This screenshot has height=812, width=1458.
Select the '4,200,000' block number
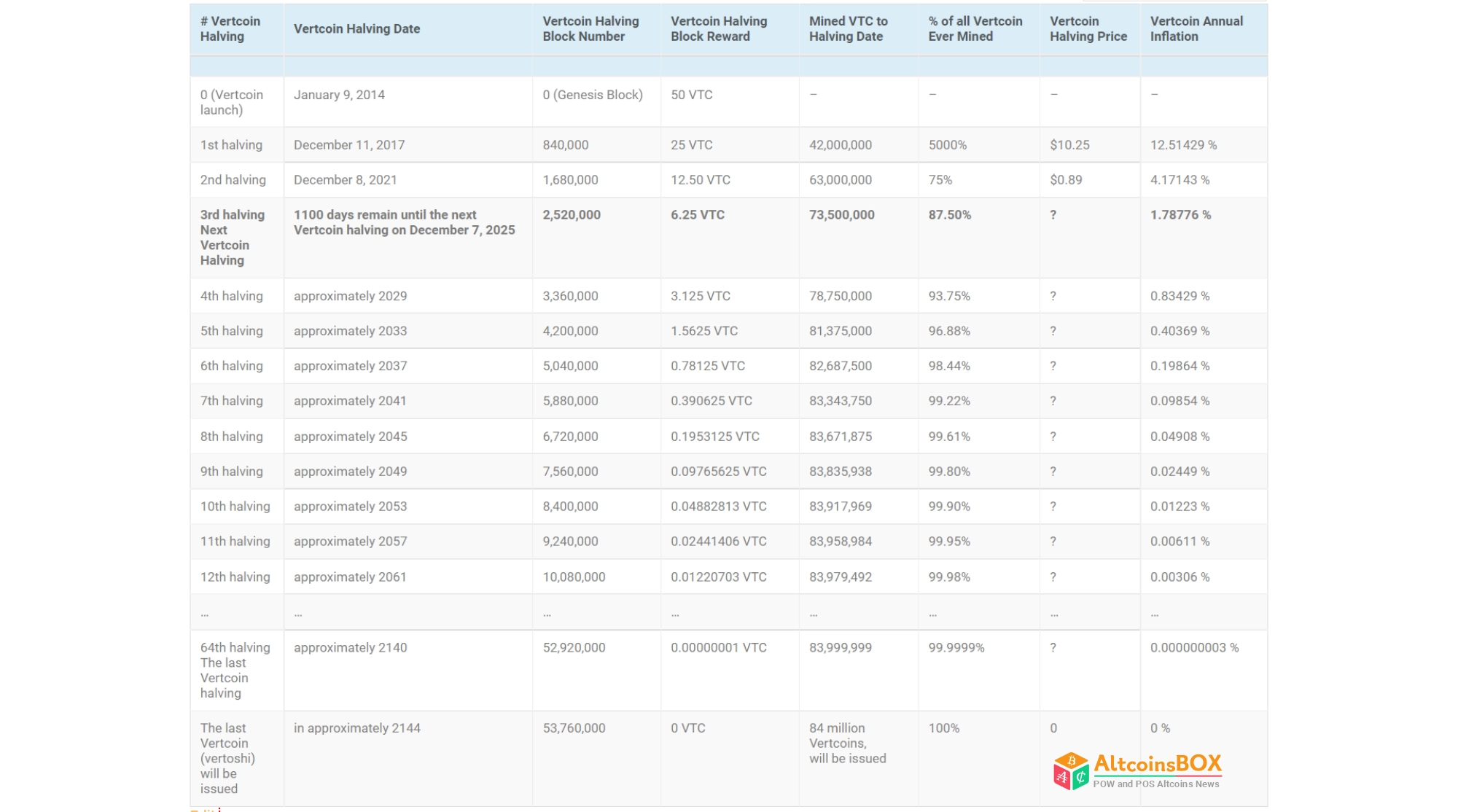(570, 331)
